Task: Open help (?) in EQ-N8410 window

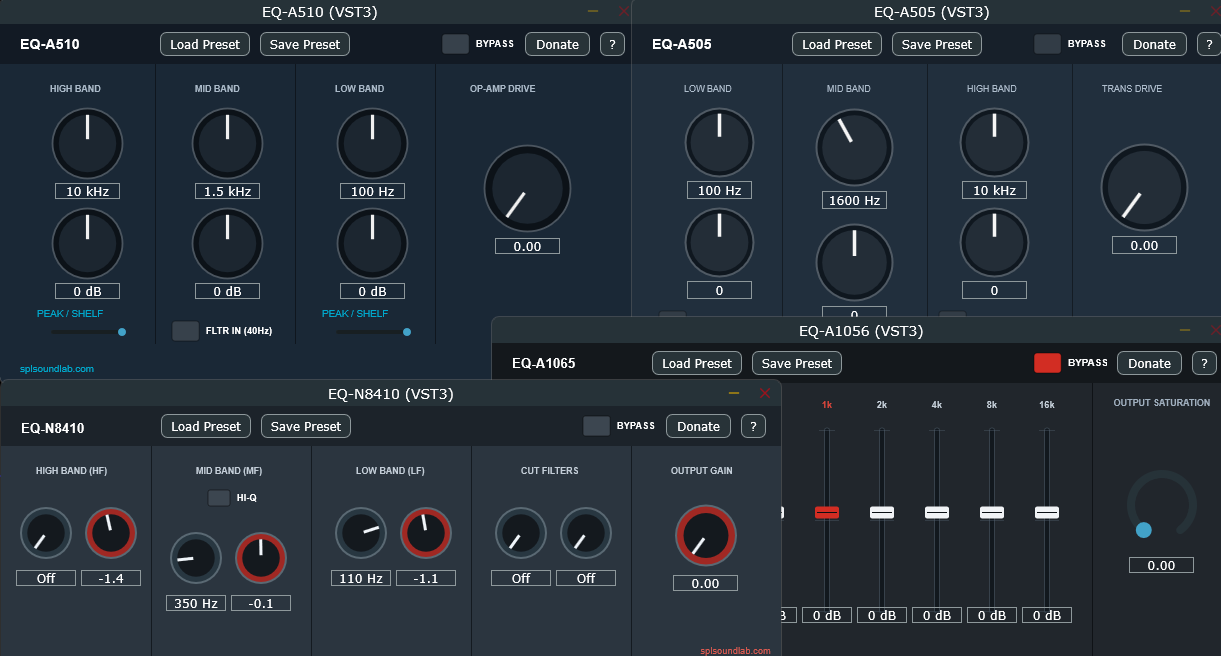Action: point(753,426)
